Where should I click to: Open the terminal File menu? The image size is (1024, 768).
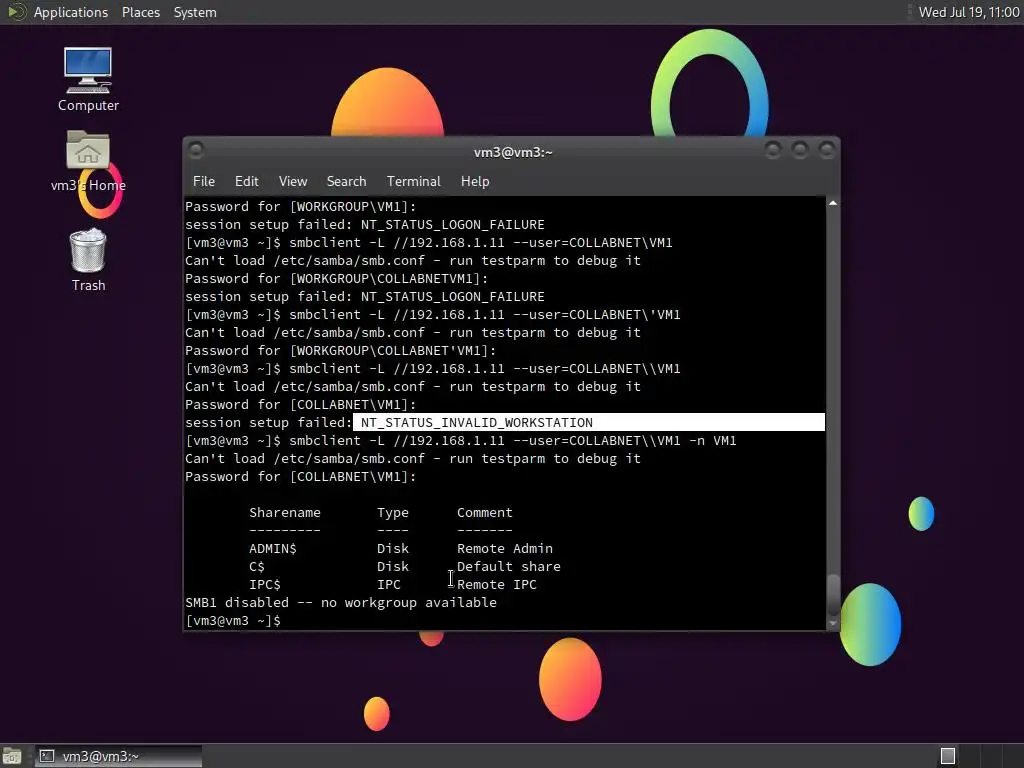click(x=204, y=182)
